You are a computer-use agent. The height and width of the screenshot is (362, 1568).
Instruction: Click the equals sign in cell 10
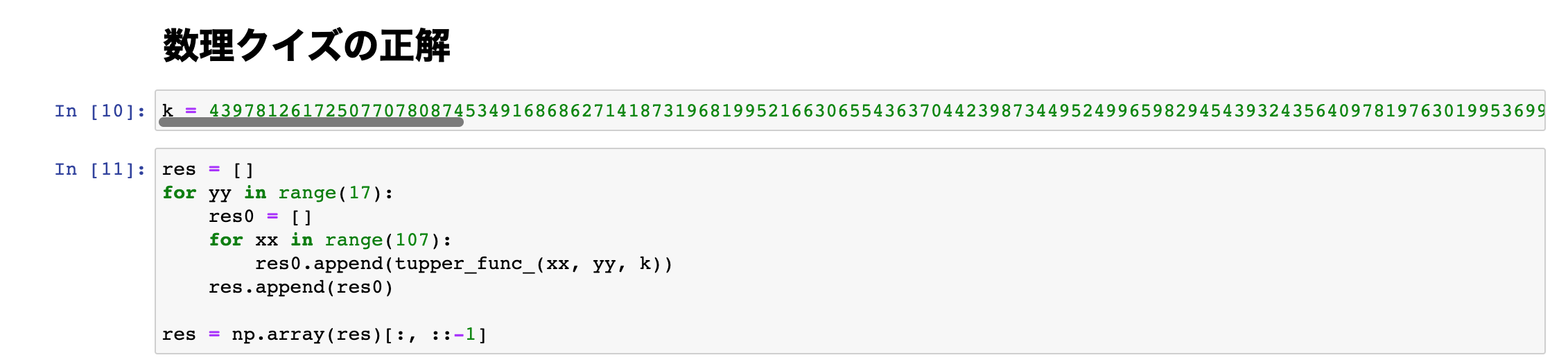point(191,111)
